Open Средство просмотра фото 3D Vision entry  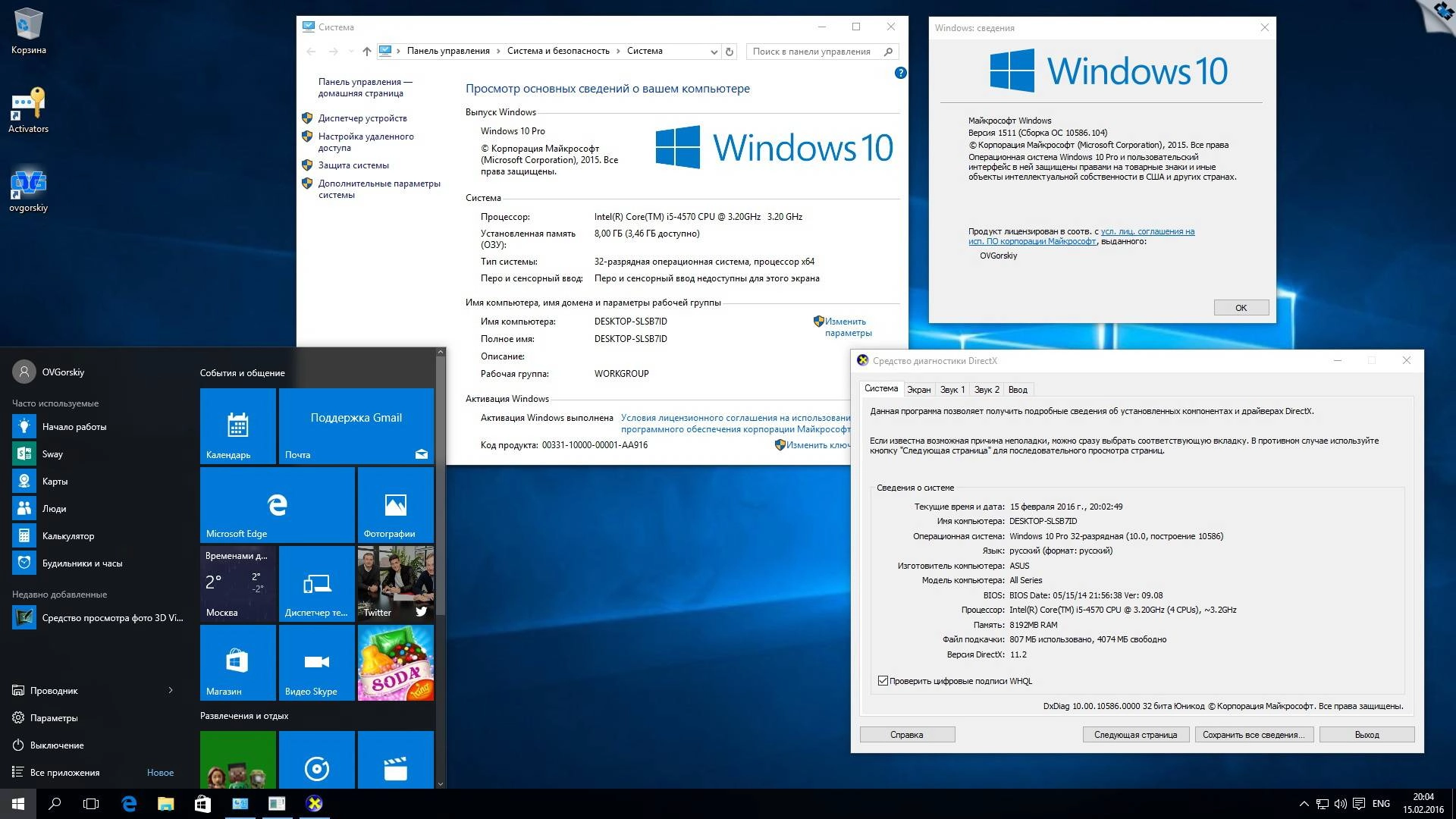pyautogui.click(x=97, y=618)
